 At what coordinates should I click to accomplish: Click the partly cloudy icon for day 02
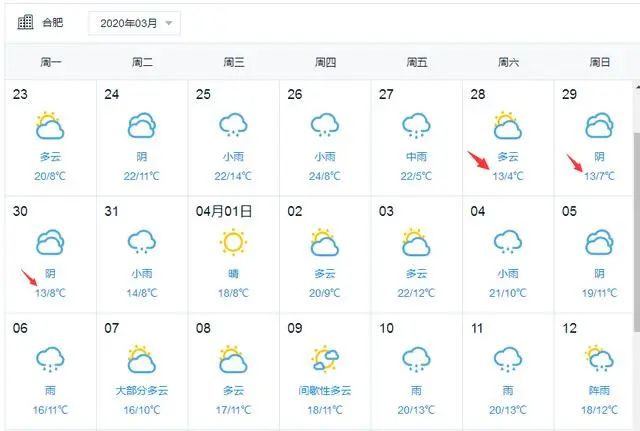pos(325,242)
